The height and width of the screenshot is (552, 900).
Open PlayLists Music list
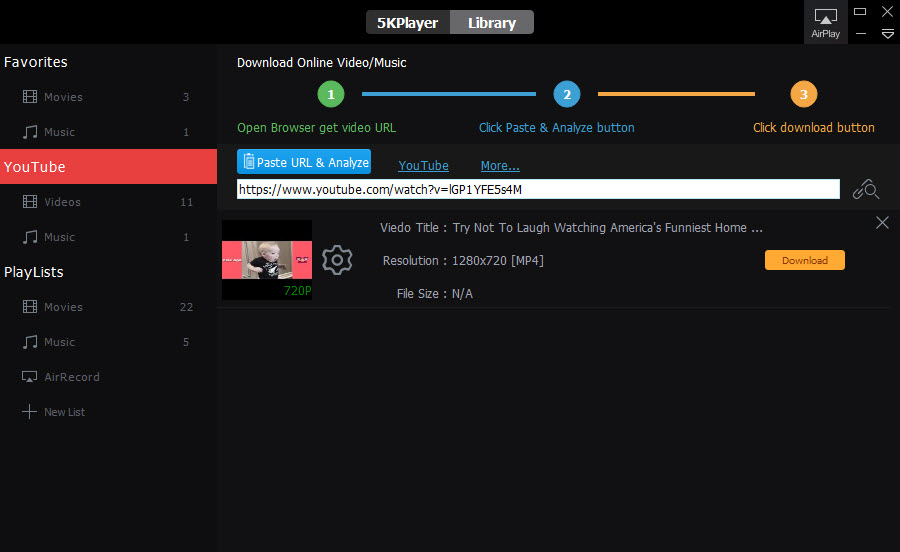pyautogui.click(x=108, y=342)
